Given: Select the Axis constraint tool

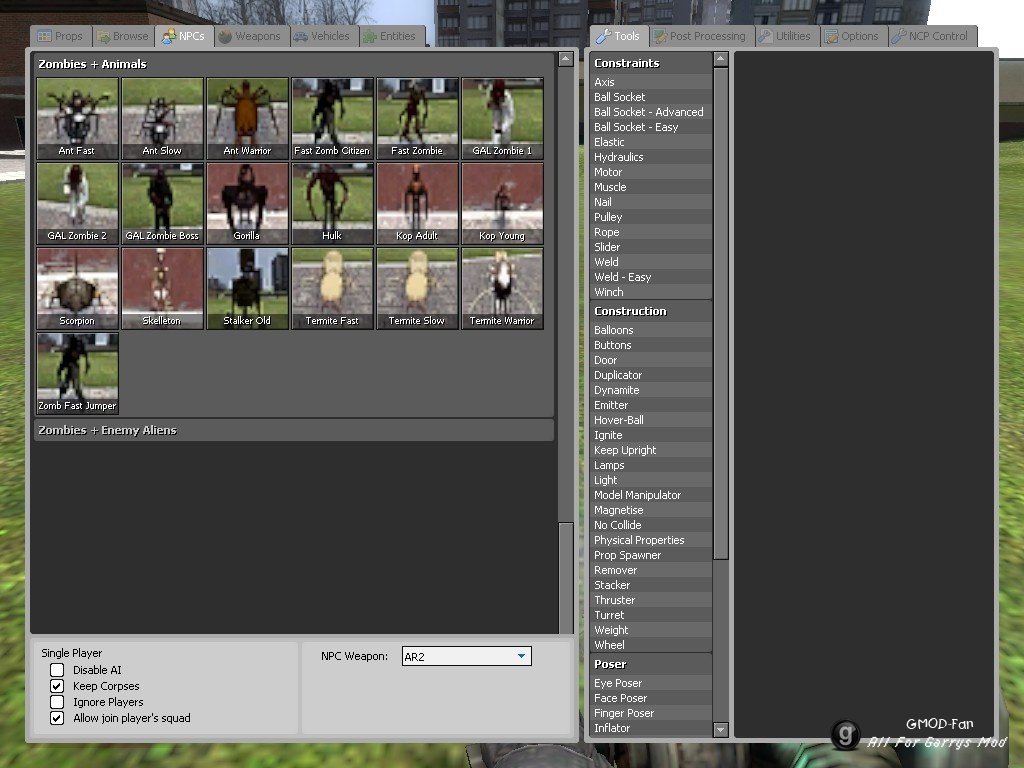Looking at the screenshot, I should (650, 82).
